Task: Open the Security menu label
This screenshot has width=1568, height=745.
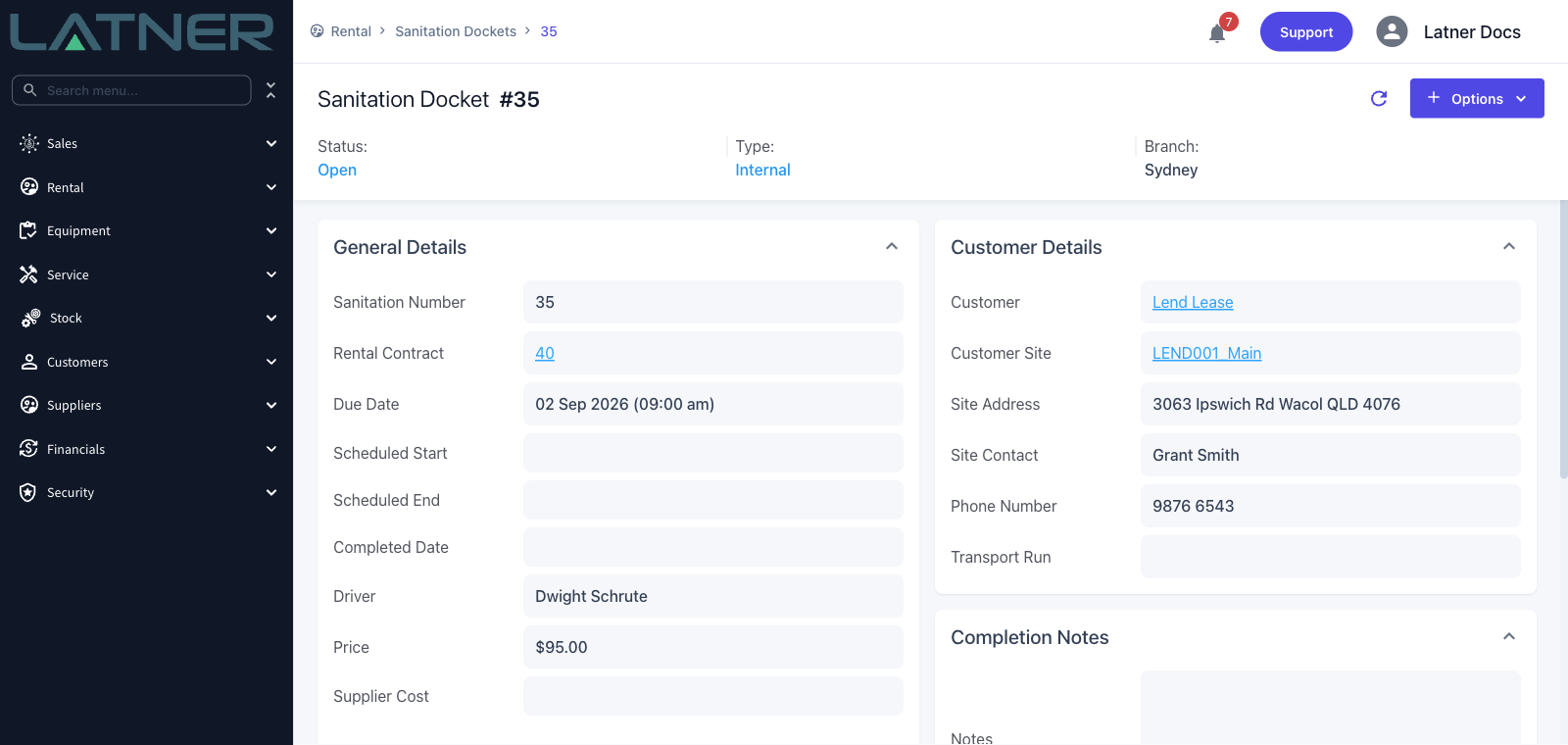Action: 71,492
